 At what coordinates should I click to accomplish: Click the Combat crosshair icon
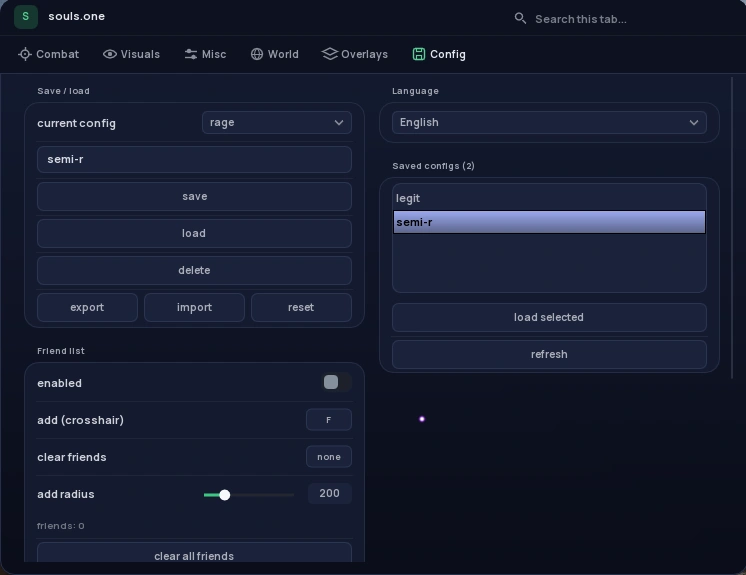[25, 54]
